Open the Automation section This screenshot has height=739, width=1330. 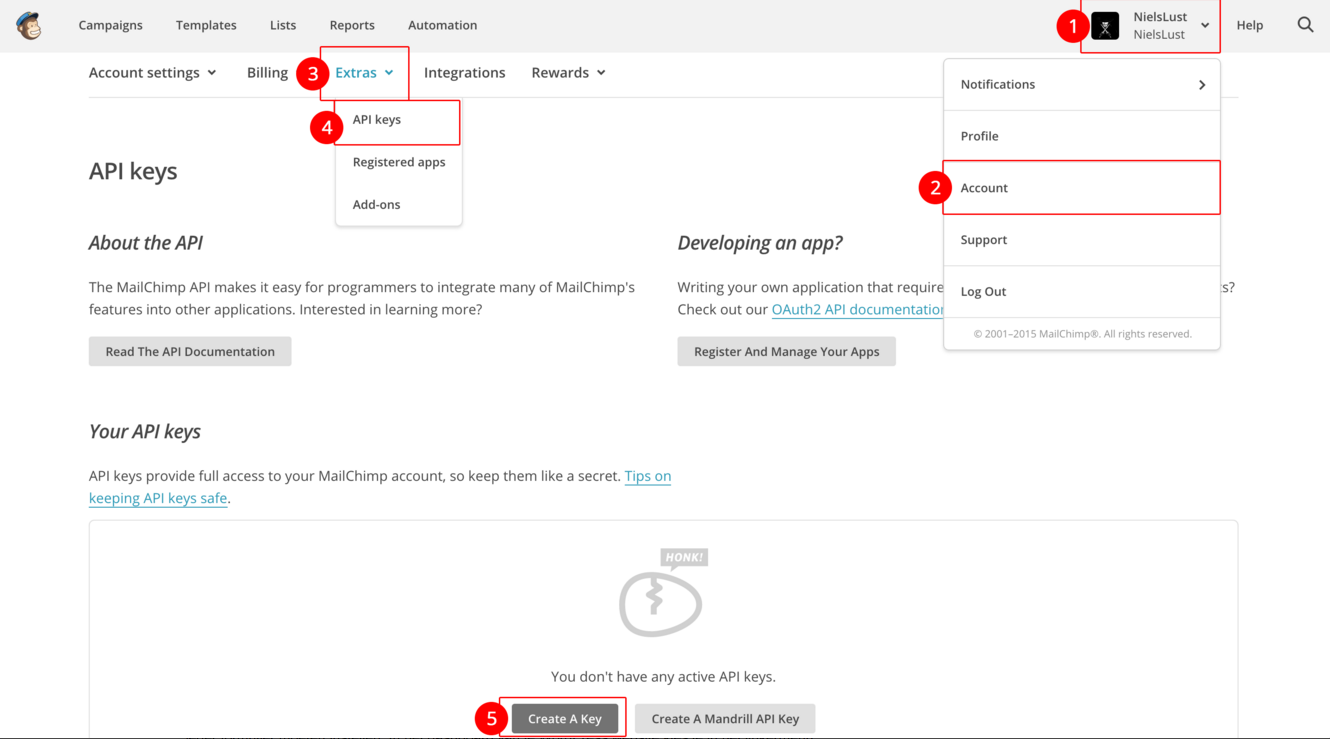tap(442, 25)
